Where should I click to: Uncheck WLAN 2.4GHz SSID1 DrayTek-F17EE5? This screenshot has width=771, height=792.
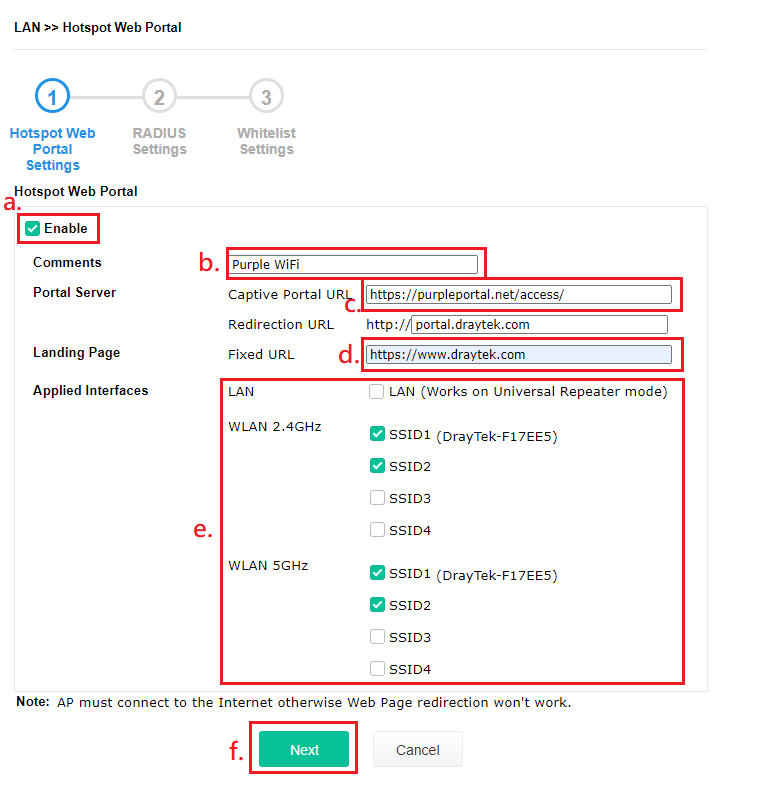point(377,434)
